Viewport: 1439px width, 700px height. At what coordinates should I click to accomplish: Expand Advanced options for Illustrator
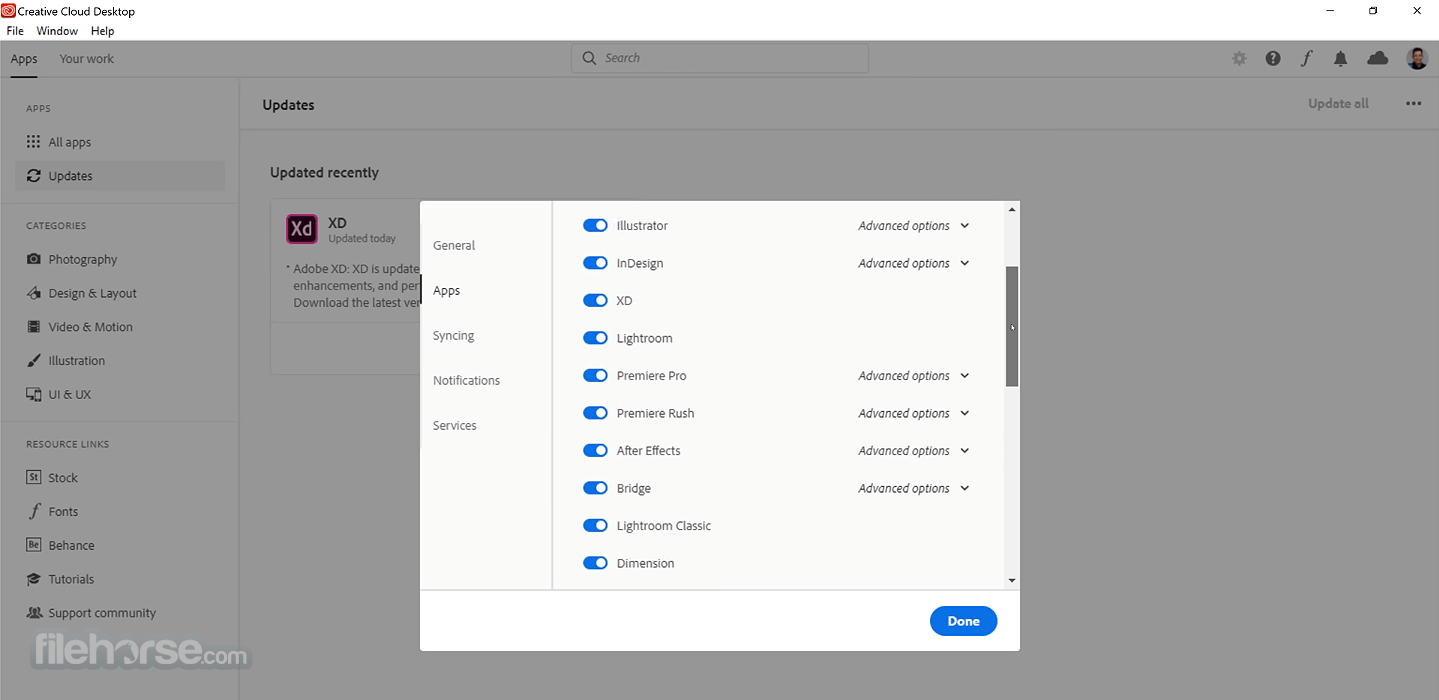tap(914, 226)
